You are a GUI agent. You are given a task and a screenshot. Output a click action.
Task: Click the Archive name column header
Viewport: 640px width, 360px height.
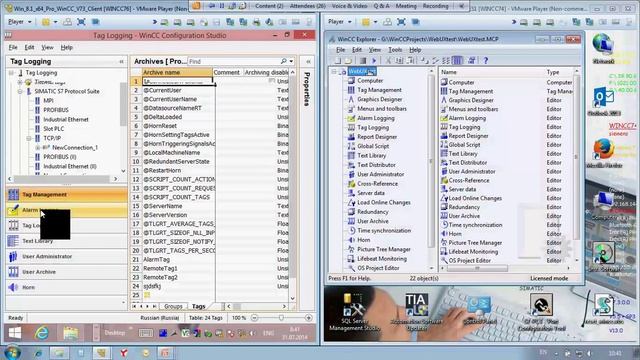(x=177, y=72)
